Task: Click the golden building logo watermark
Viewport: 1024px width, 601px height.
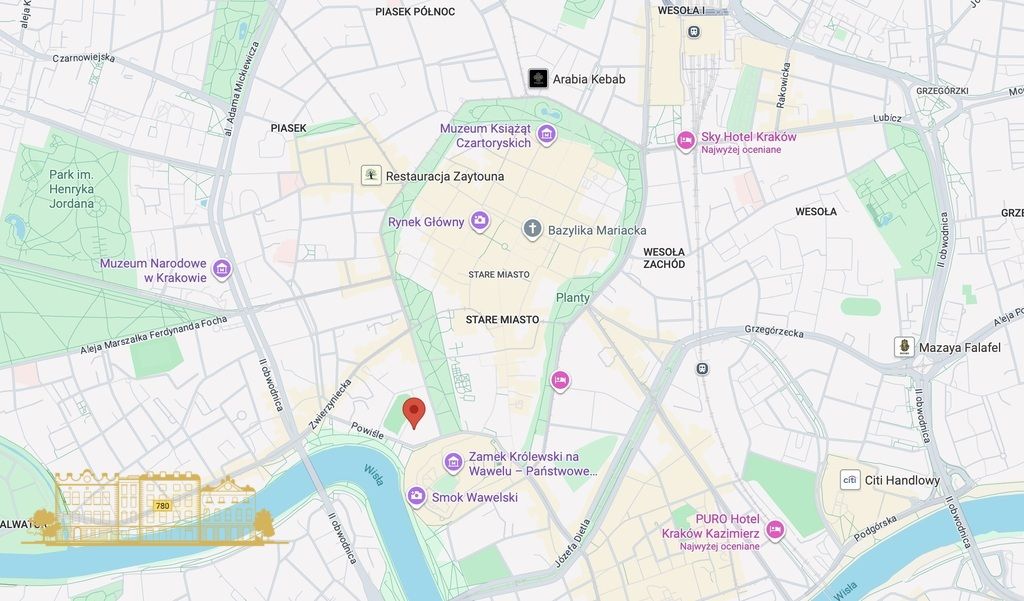Action: (153, 507)
